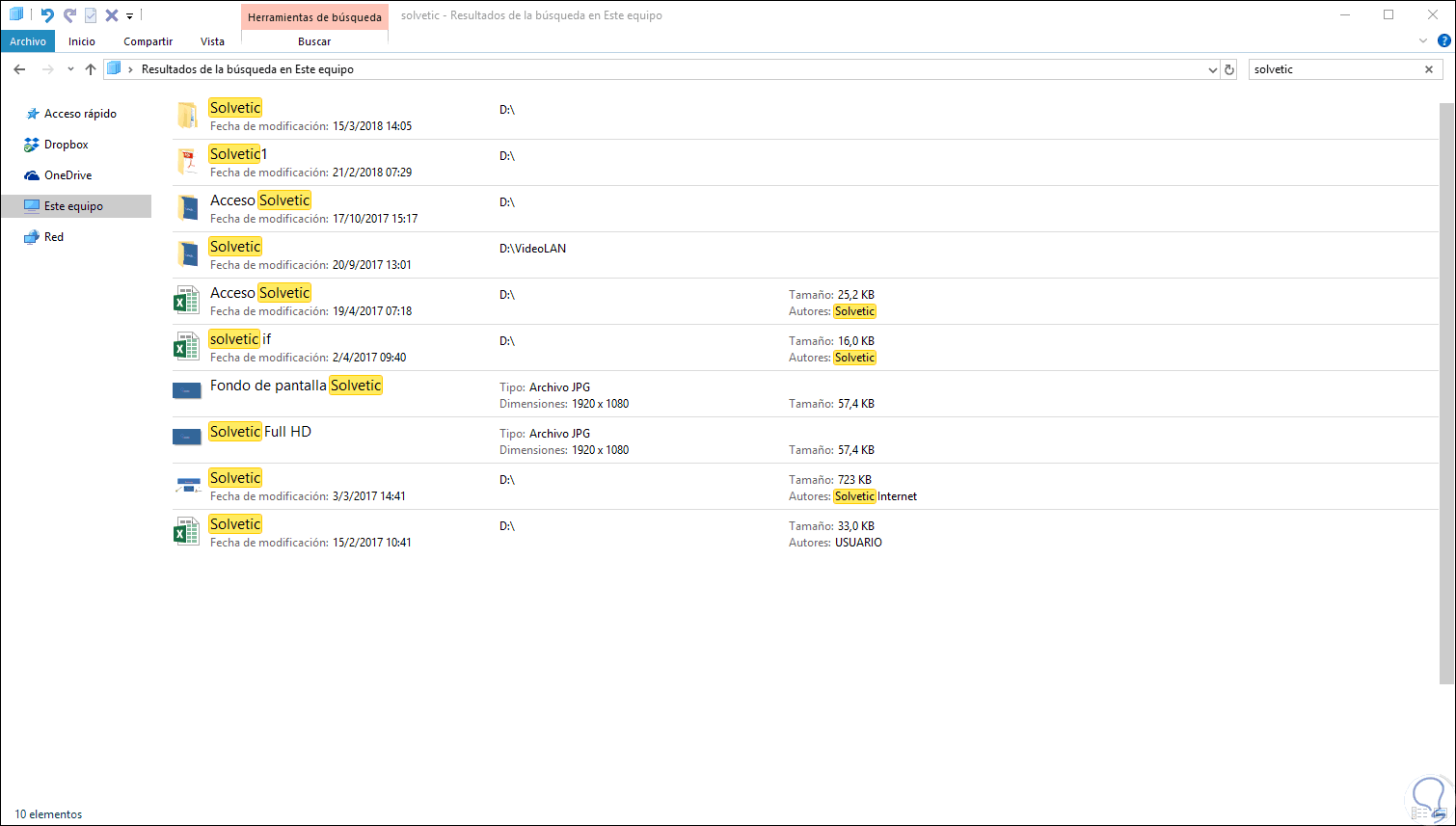Click the size text 25,2 KB
This screenshot has height=826, width=1456.
coord(856,295)
